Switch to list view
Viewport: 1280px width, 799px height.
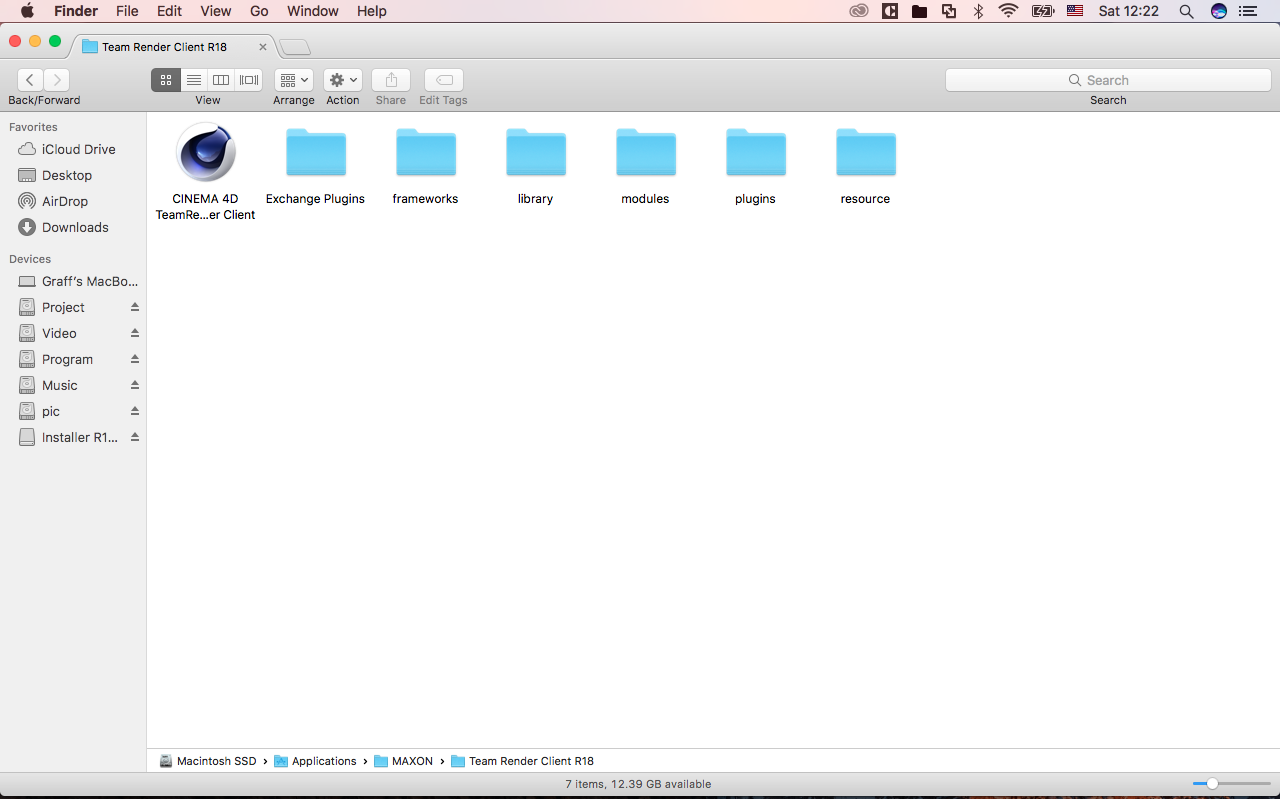pyautogui.click(x=194, y=80)
